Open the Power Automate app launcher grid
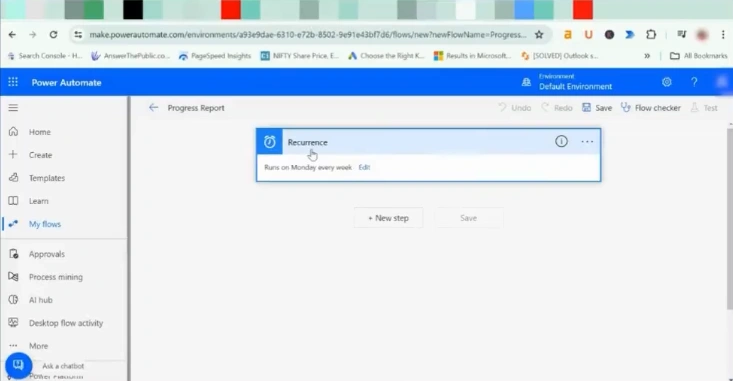733x381 pixels. pyautogui.click(x=13, y=82)
